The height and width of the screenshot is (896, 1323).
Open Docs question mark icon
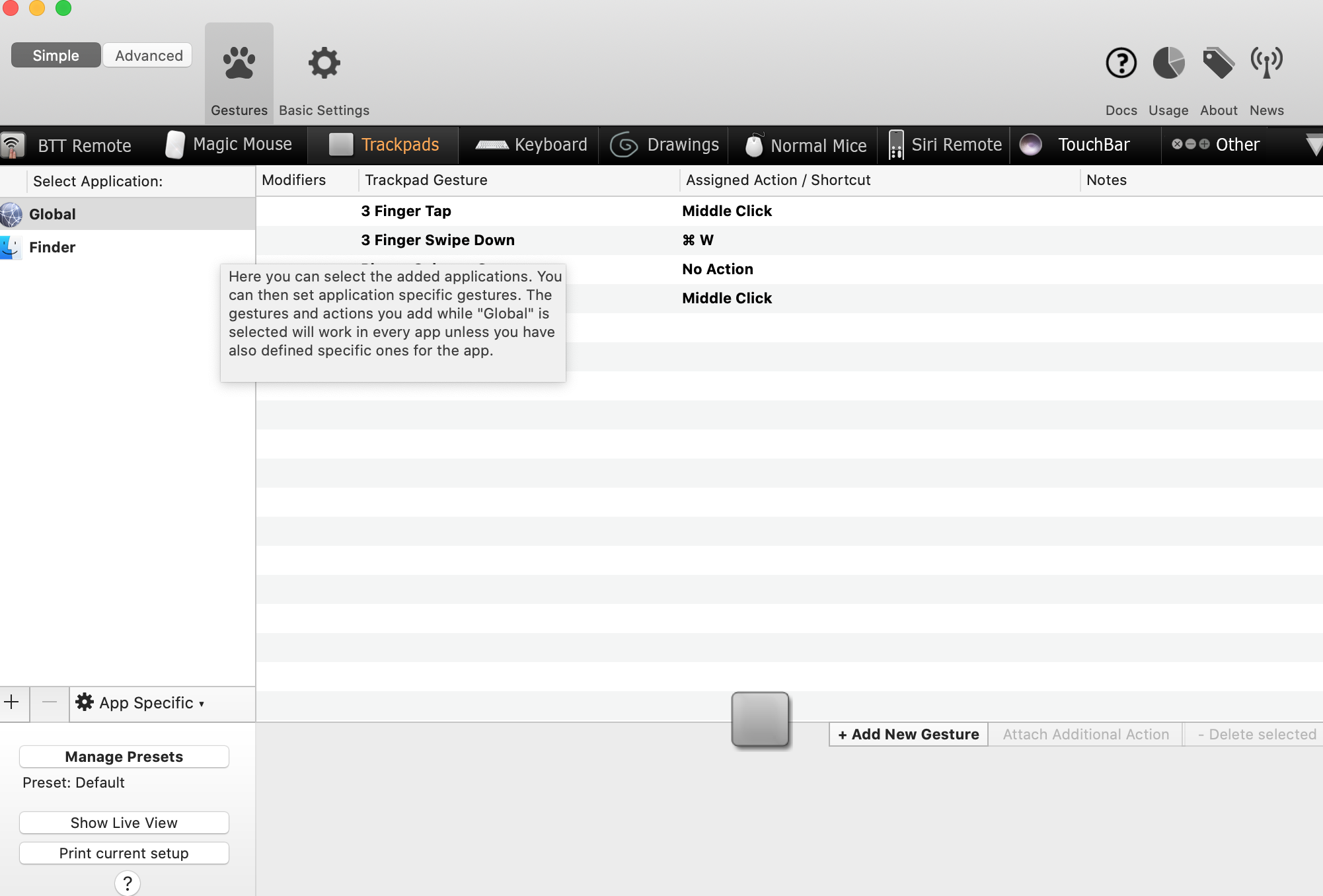[1121, 63]
